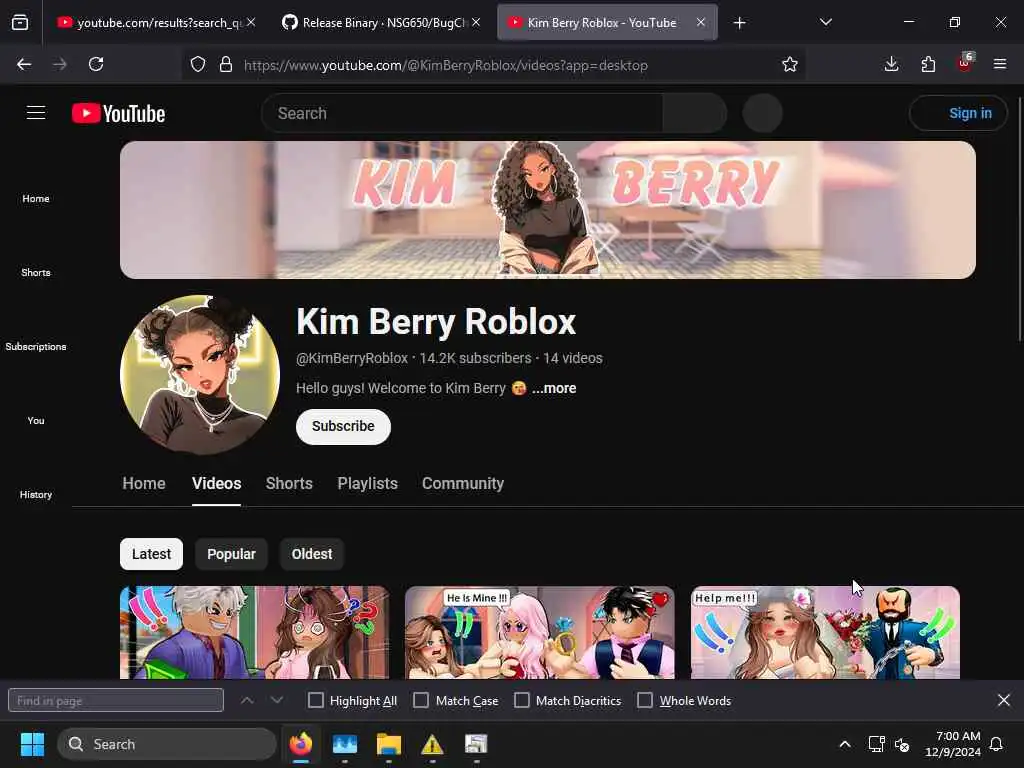Close the Release Binary GitHub tab
Screen dimensions: 1024x768
(x=476, y=22)
